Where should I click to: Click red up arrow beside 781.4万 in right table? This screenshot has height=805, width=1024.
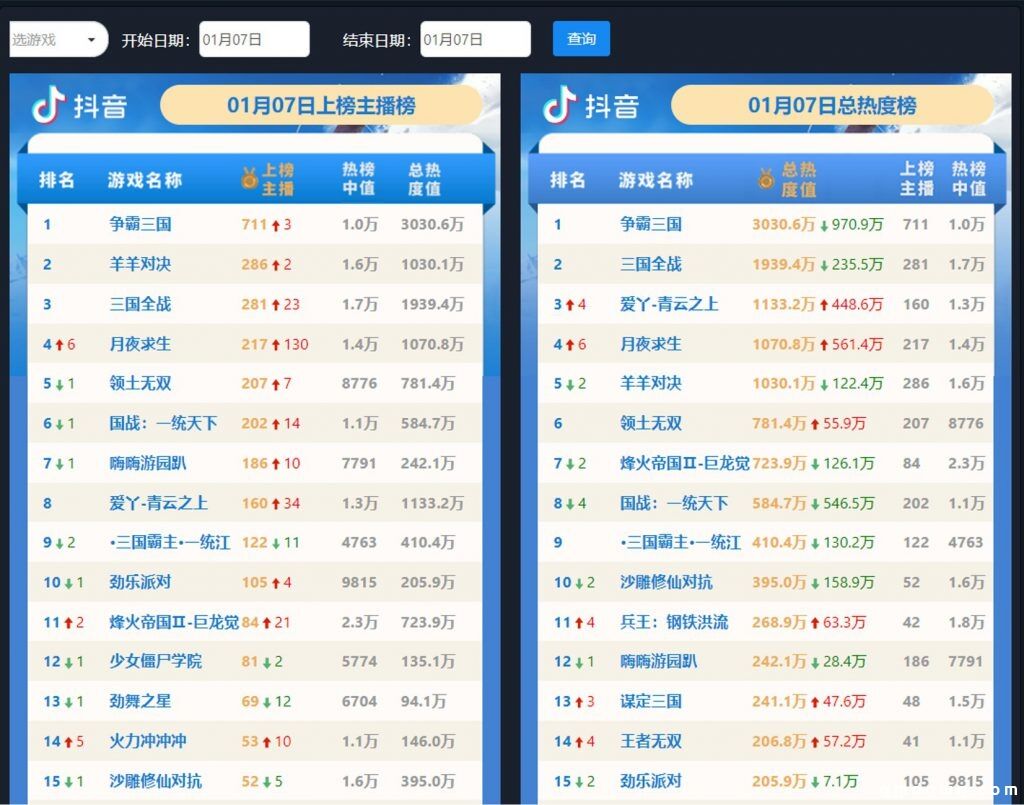[x=815, y=424]
